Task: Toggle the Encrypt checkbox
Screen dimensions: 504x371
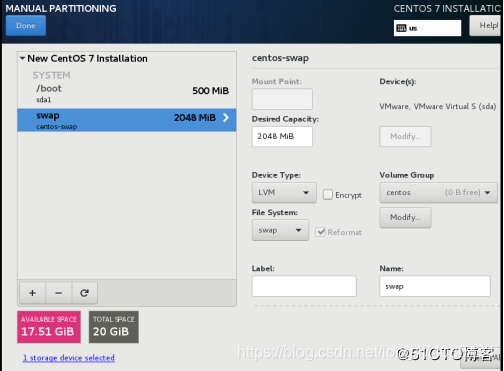Action: (x=328, y=194)
